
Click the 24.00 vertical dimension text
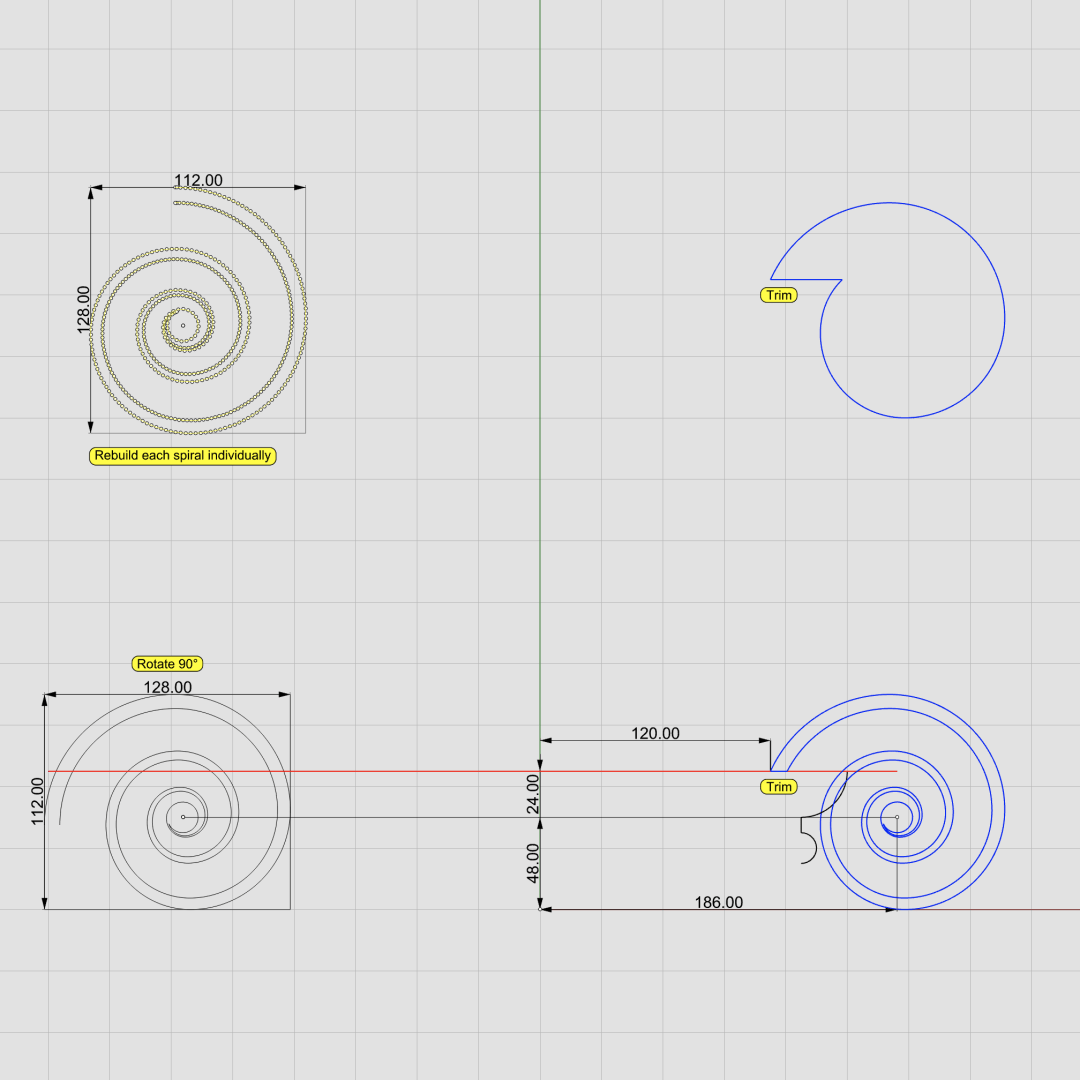tap(532, 794)
